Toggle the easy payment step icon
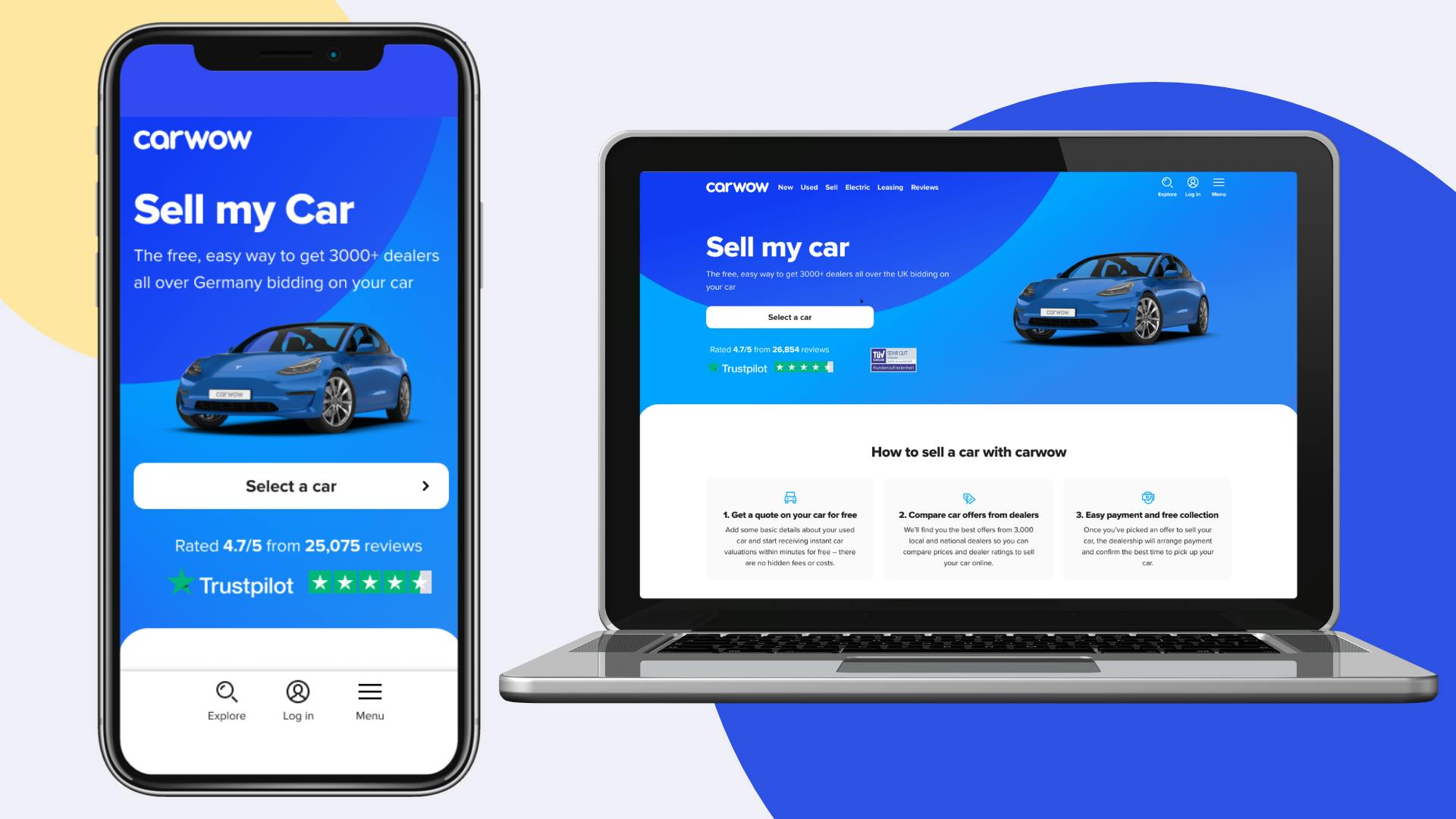This screenshot has width=1456, height=819. (1147, 497)
